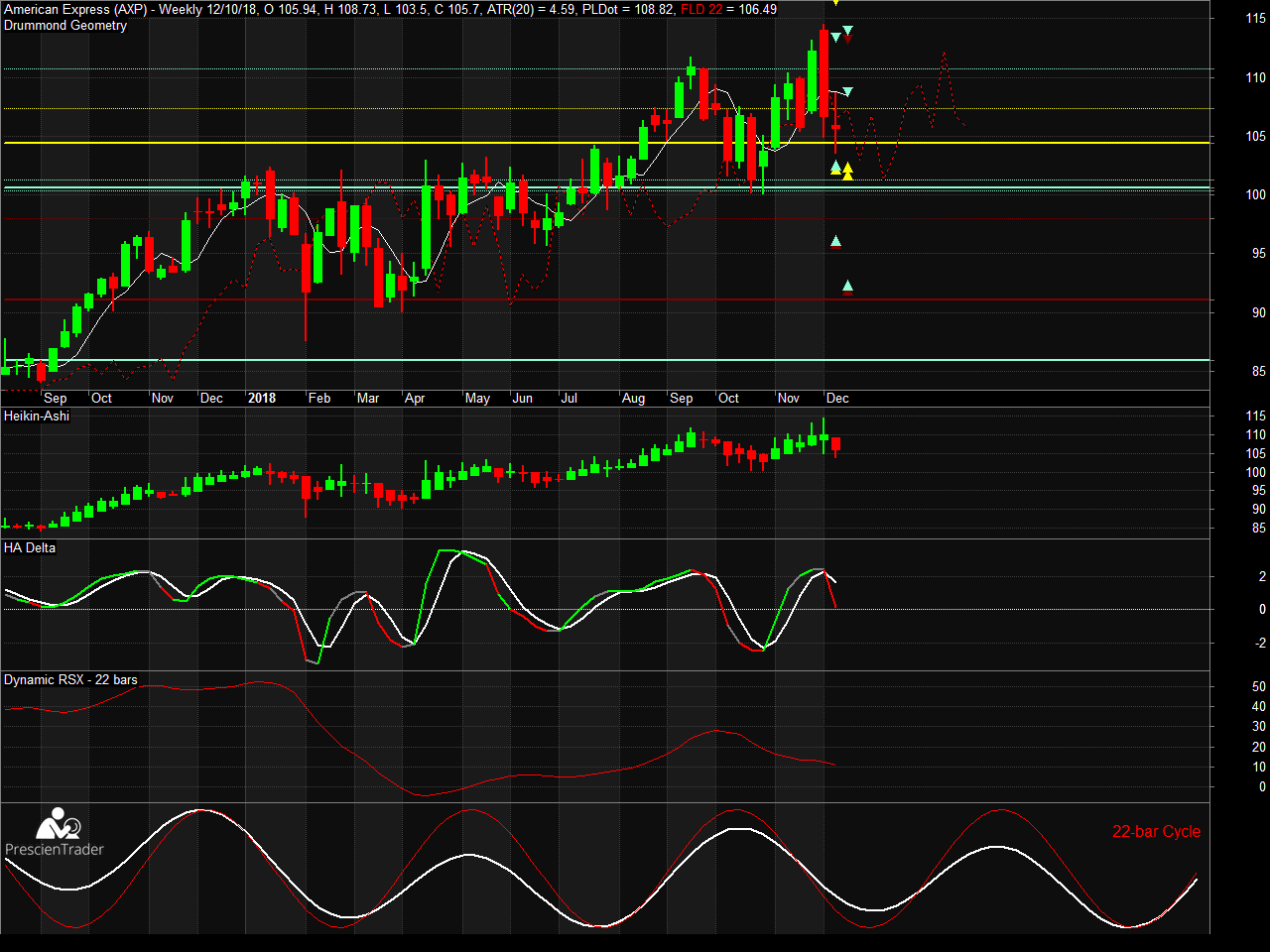1270x952 pixels.
Task: Click the latest red December weekly candle
Action: point(836,126)
